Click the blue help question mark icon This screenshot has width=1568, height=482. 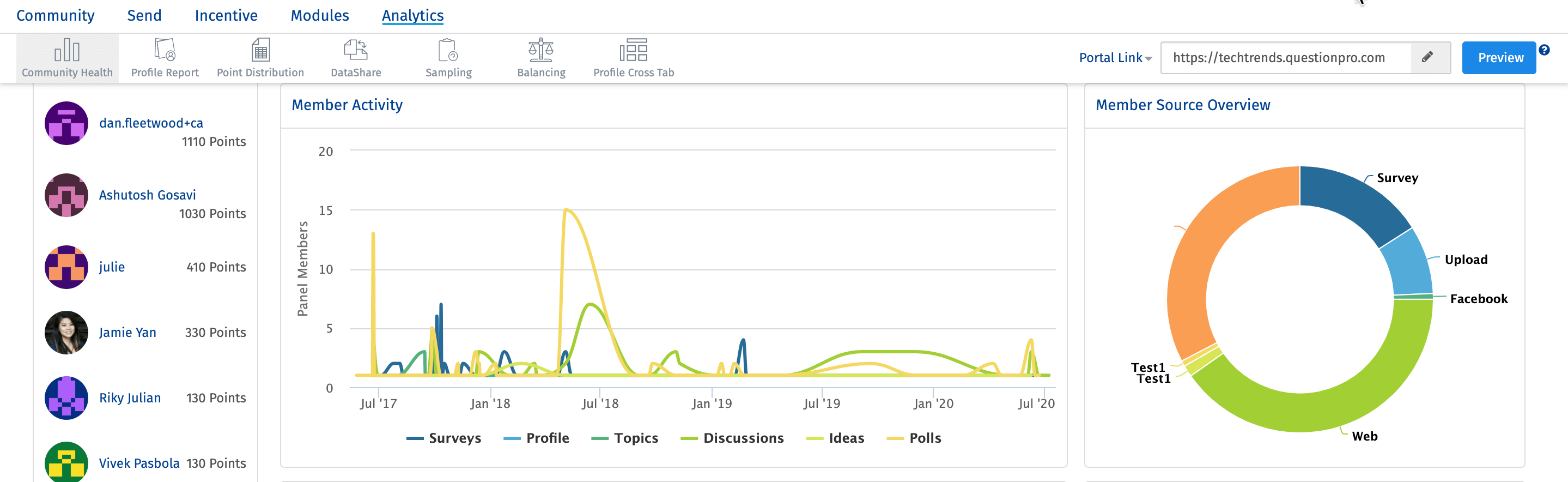click(x=1543, y=50)
